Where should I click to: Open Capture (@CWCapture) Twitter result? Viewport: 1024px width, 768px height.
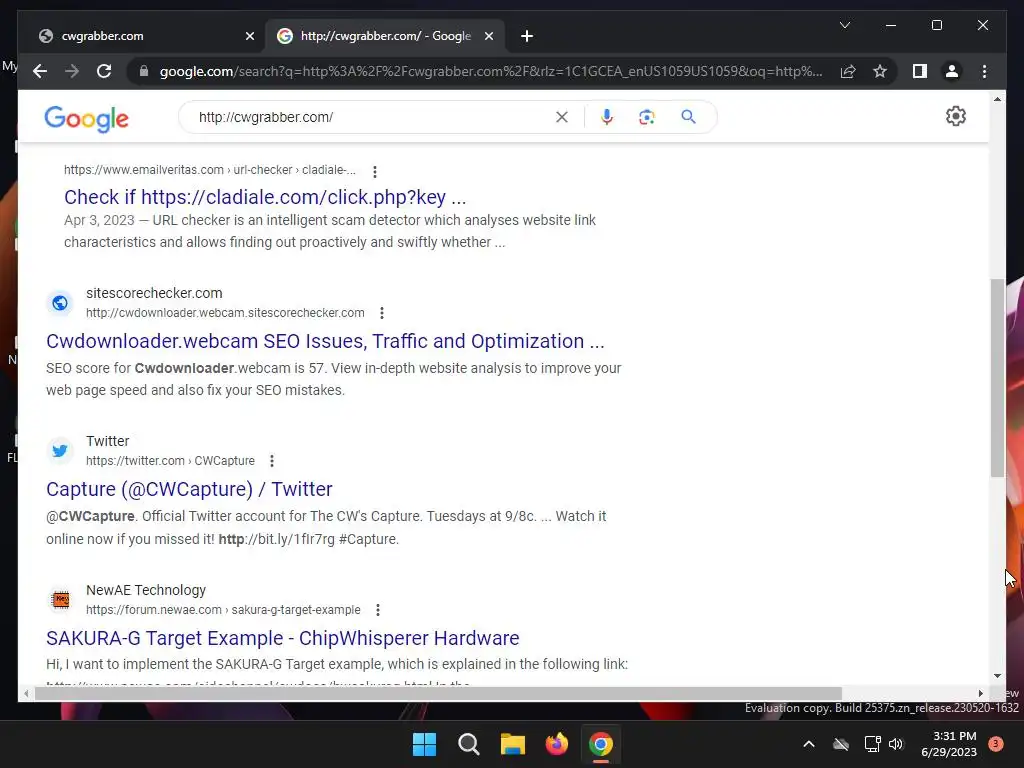189,489
